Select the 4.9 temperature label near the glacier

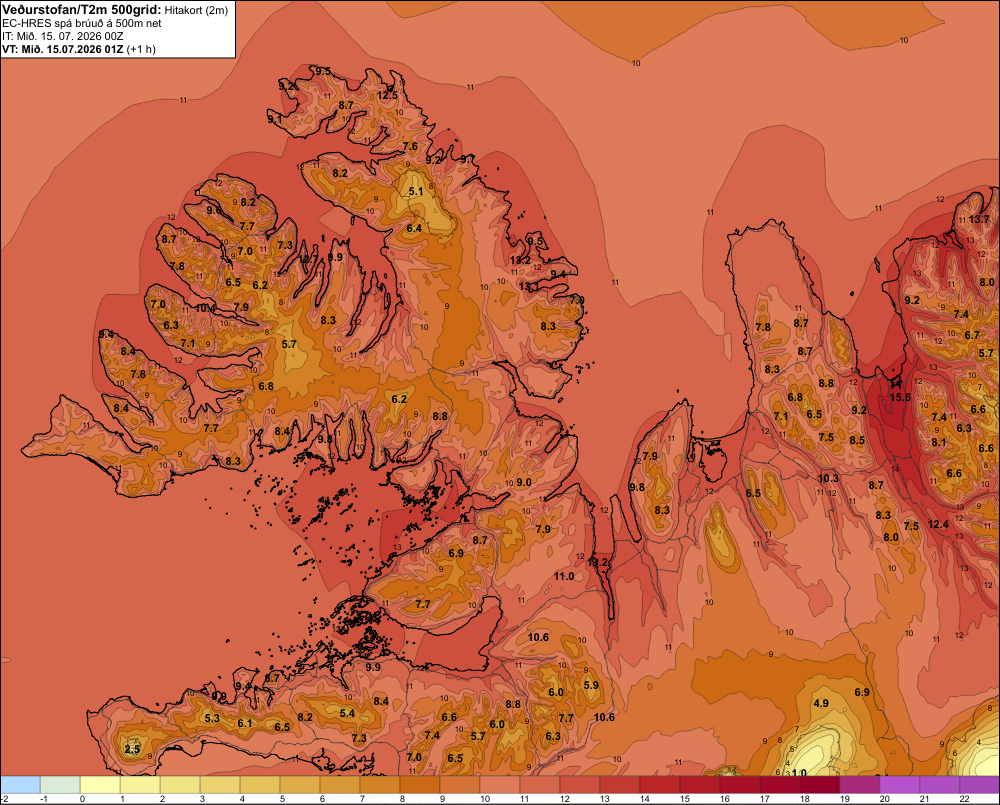click(821, 703)
